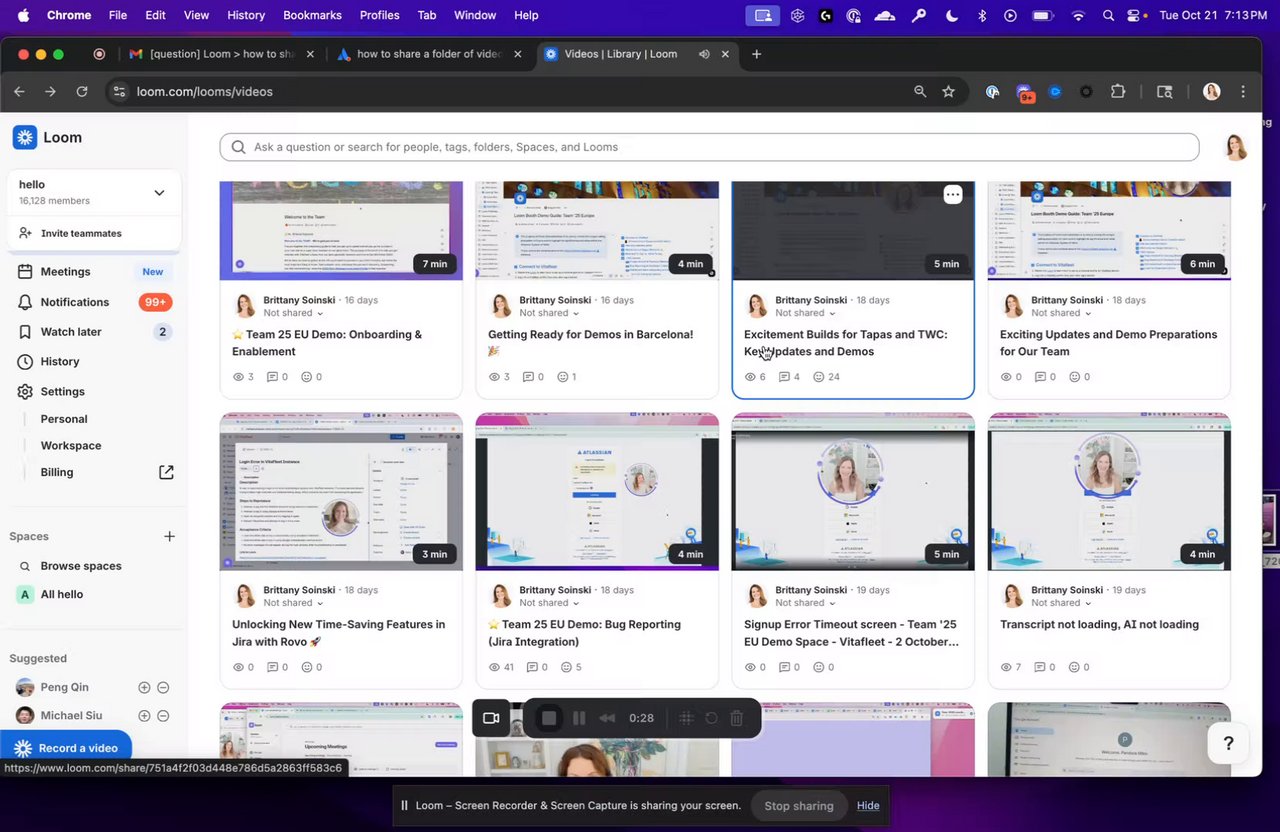
Task: Dismiss suggested teammate Michael Siu
Action: (163, 716)
